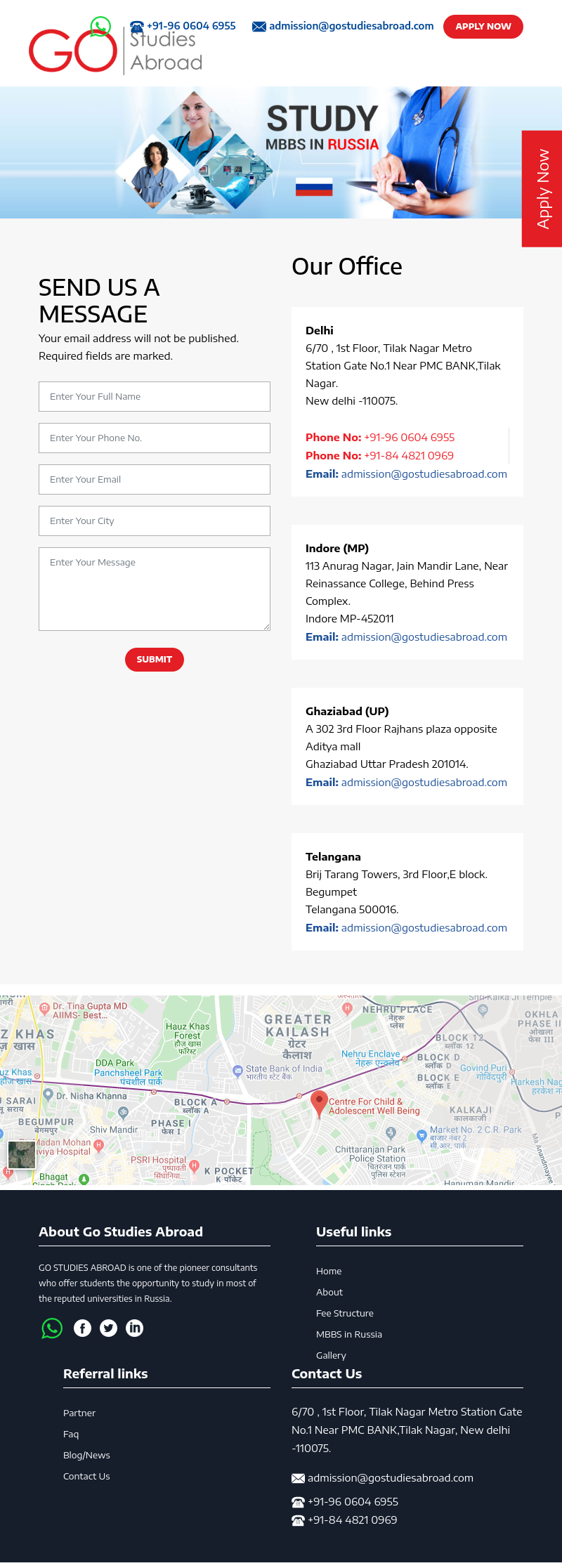Click the Panchsheel Park label on the map
The image size is (562, 1568).
(129, 1077)
